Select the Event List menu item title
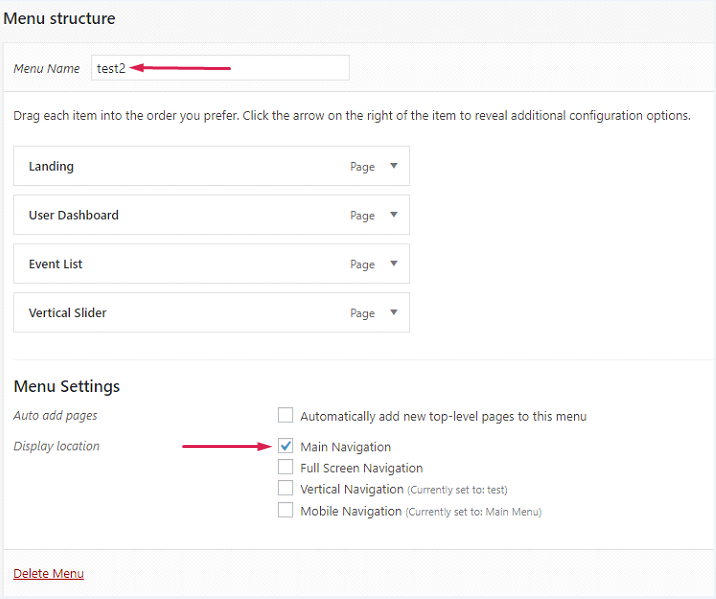The image size is (716, 599). coord(55,265)
